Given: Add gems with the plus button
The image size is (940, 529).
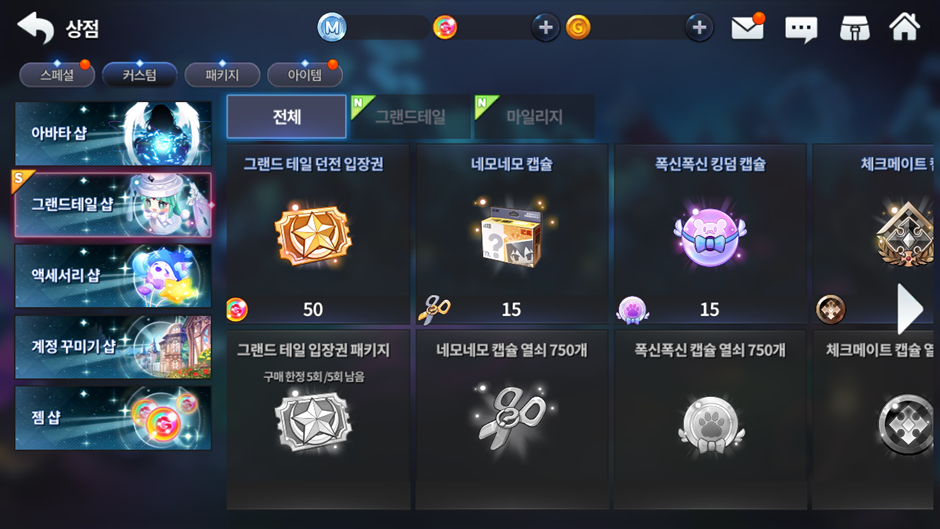Looking at the screenshot, I should point(545,28).
